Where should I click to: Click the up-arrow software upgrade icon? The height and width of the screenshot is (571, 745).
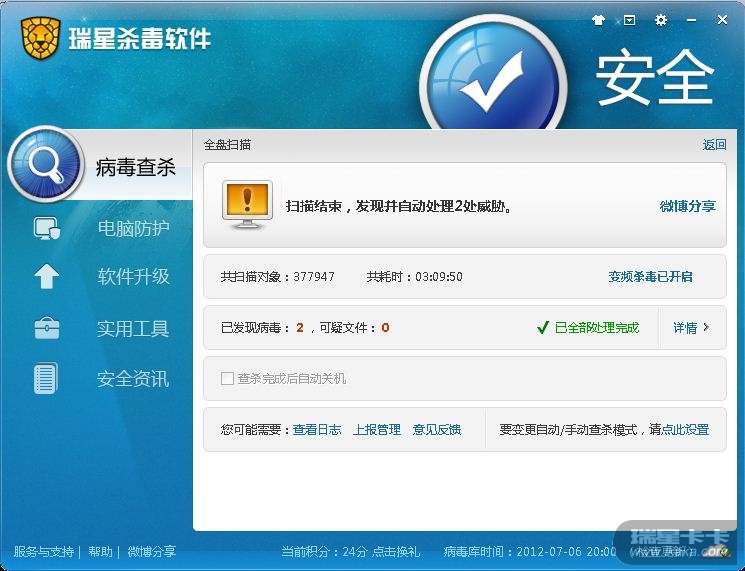(47, 276)
